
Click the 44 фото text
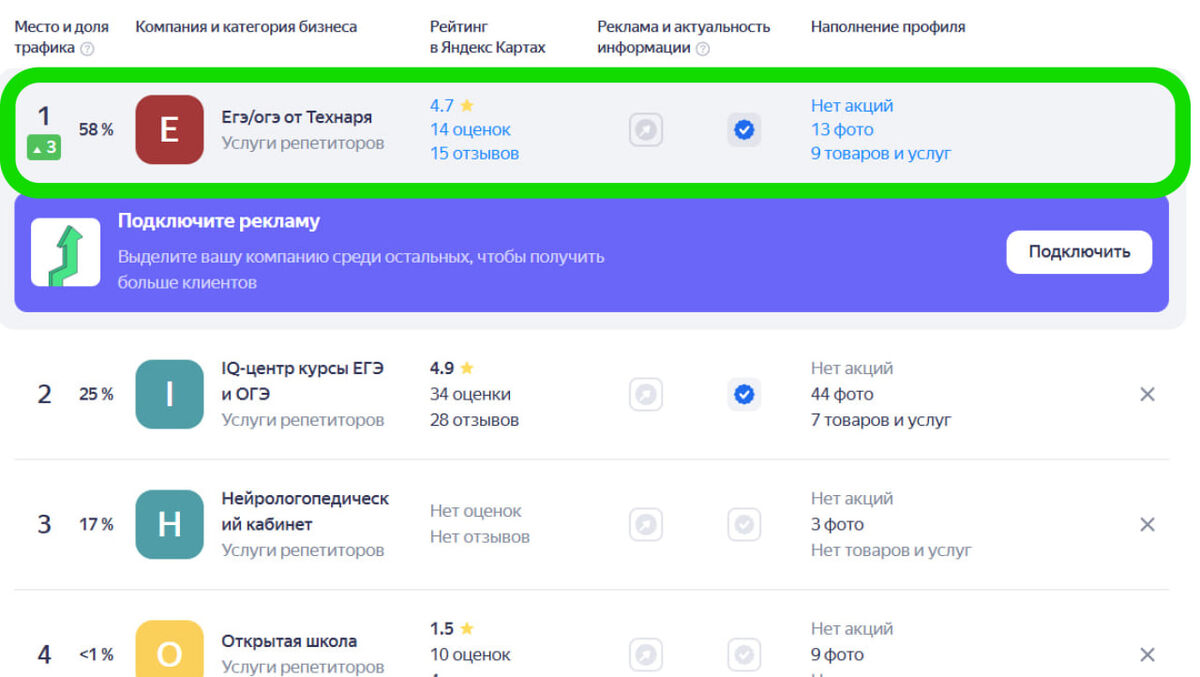click(842, 394)
